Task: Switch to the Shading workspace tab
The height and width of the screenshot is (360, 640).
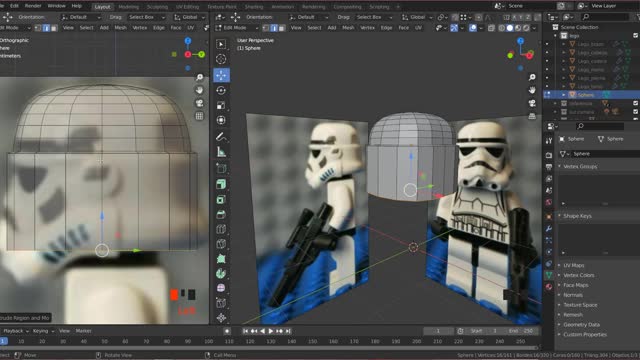Action: 254,7
